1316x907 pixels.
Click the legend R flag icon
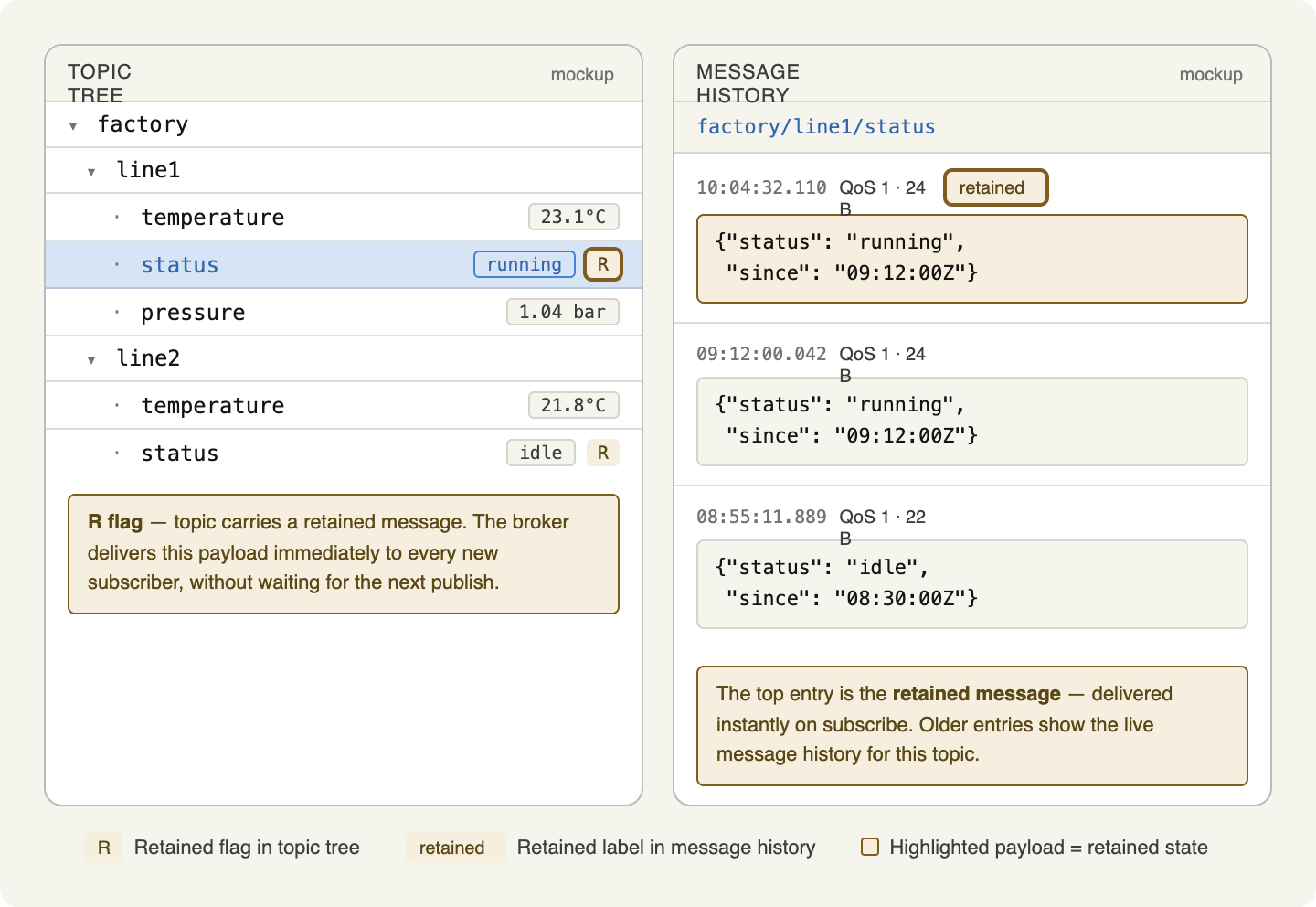104,848
